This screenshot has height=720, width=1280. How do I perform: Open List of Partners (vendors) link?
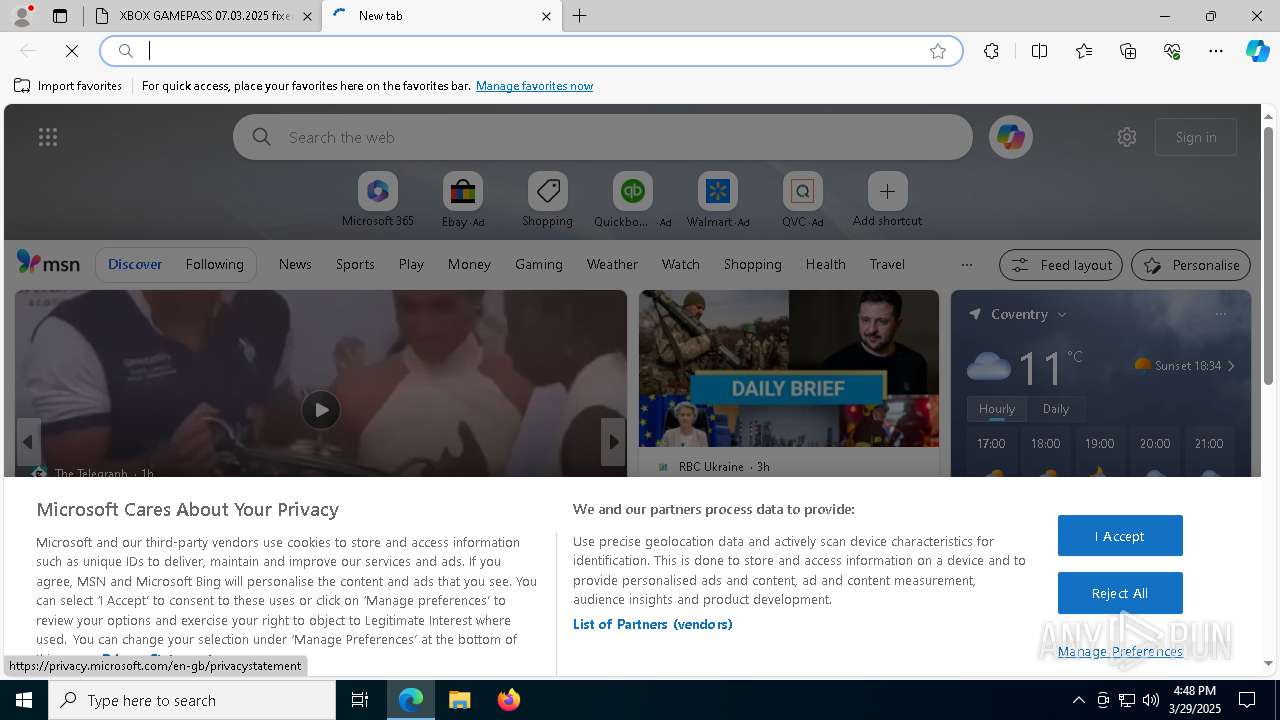click(x=653, y=624)
